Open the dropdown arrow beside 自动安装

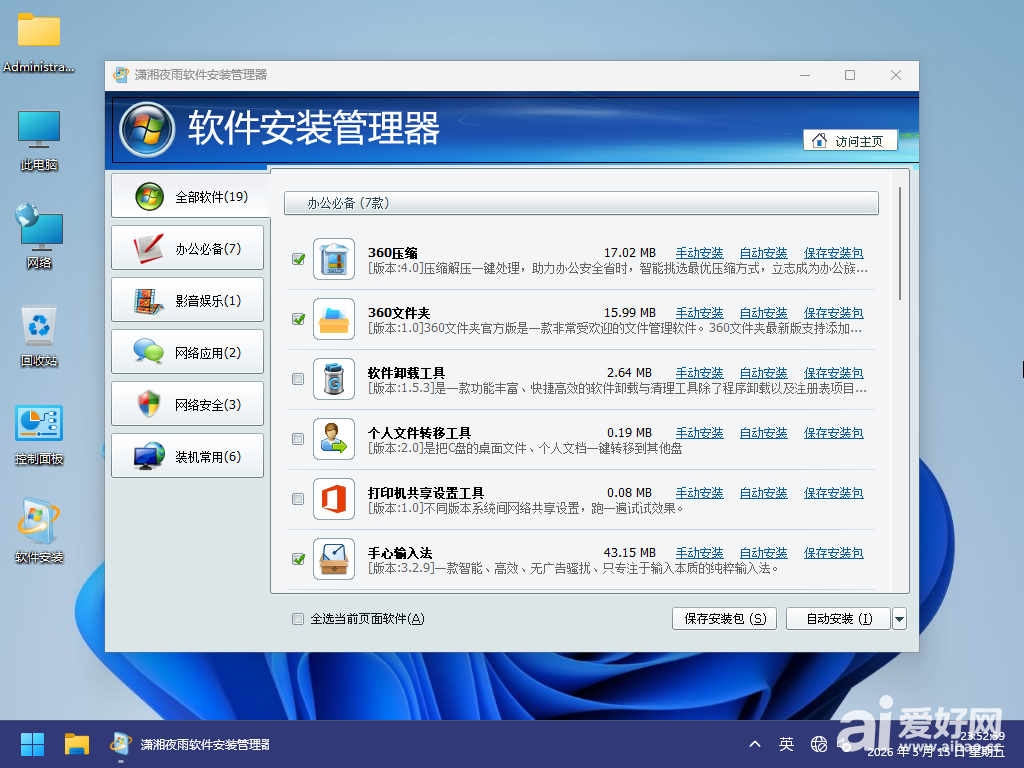(x=899, y=619)
